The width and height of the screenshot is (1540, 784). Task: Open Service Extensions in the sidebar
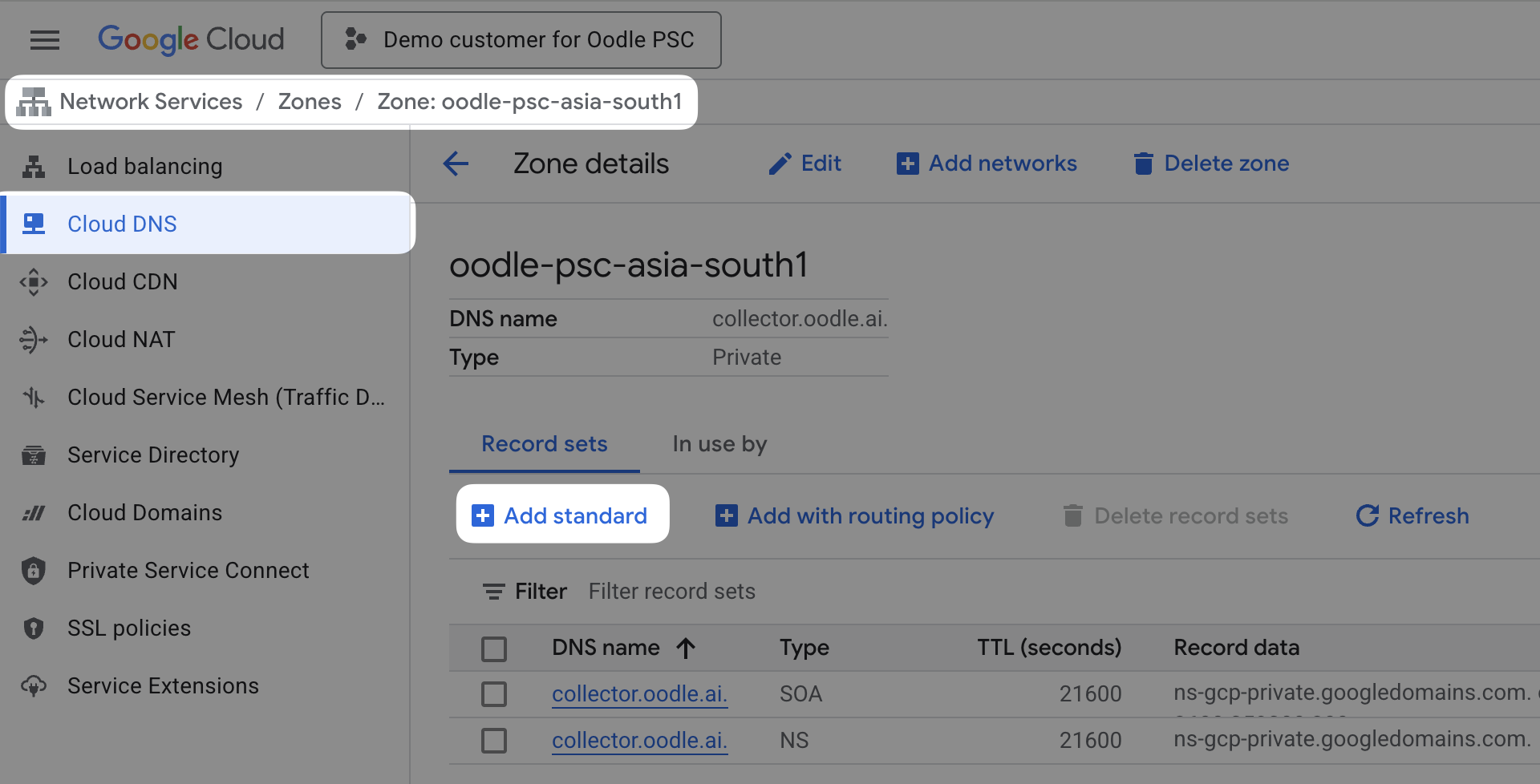pos(163,685)
